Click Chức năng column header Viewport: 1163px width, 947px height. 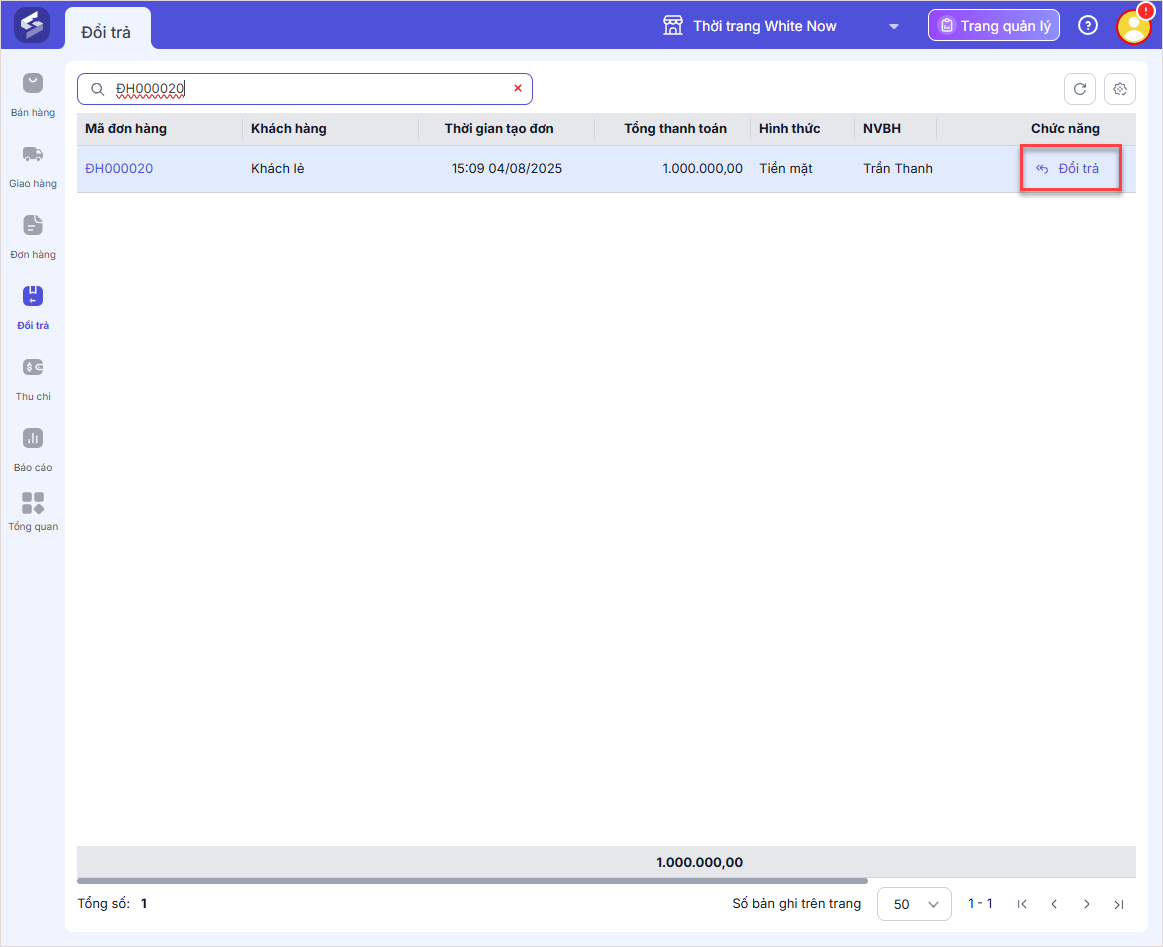[1065, 128]
